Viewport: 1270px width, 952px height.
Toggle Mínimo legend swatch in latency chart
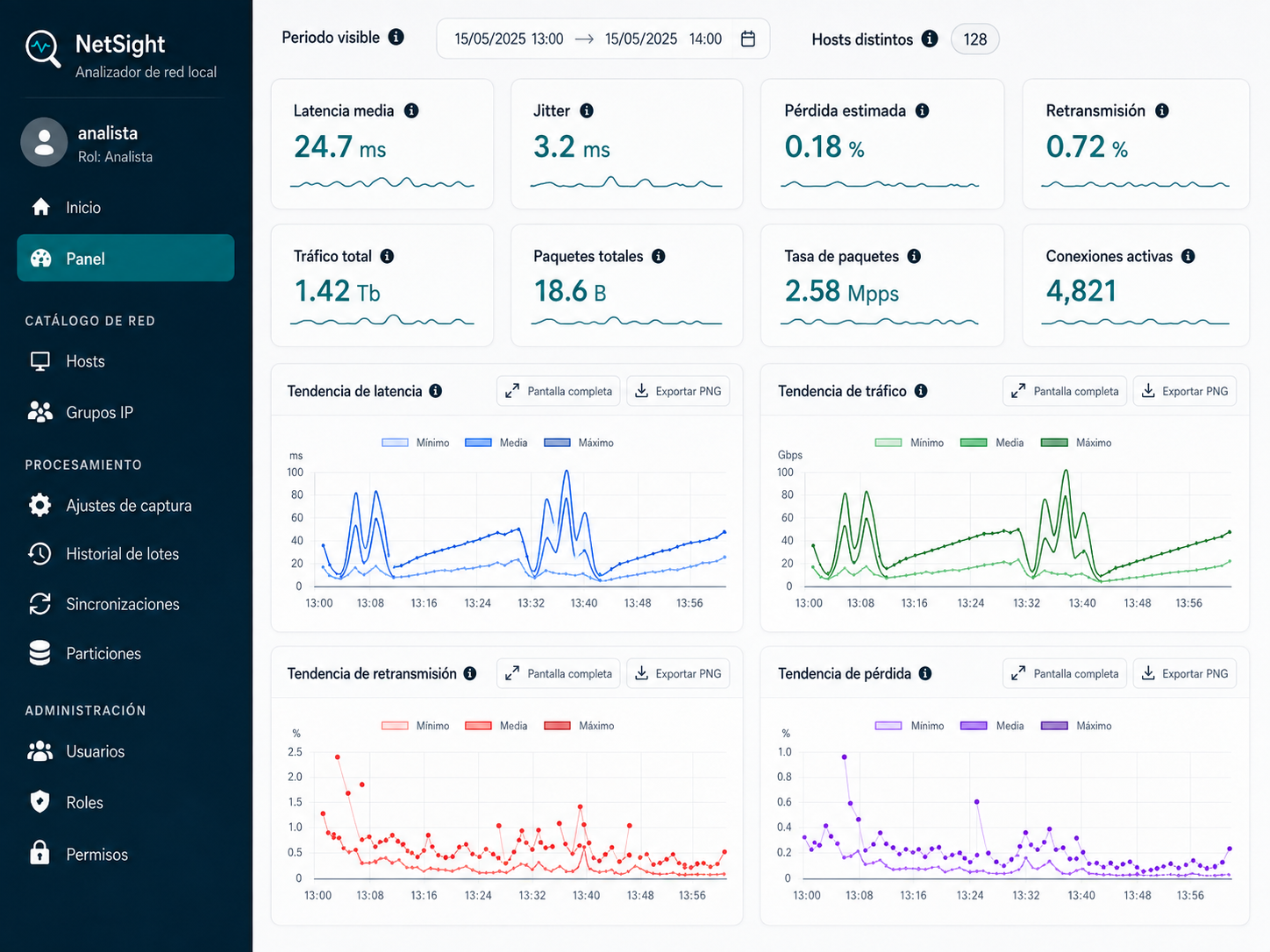pyautogui.click(x=395, y=443)
